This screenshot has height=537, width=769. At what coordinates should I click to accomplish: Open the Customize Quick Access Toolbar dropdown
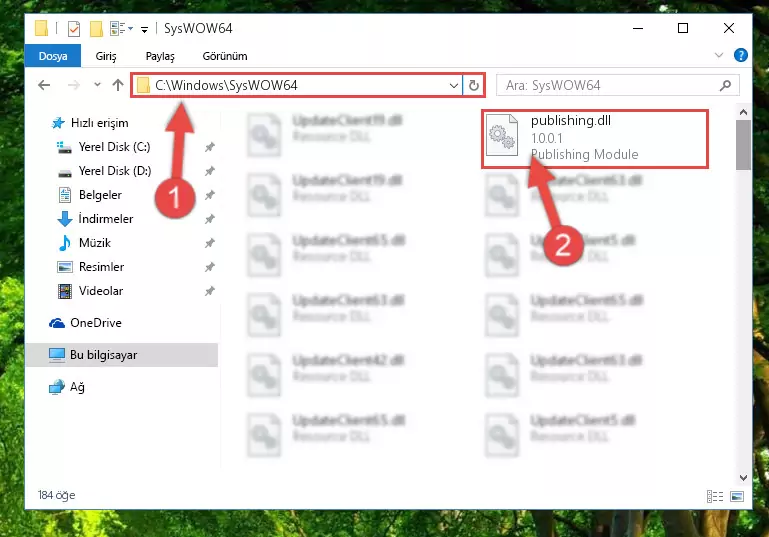click(144, 29)
